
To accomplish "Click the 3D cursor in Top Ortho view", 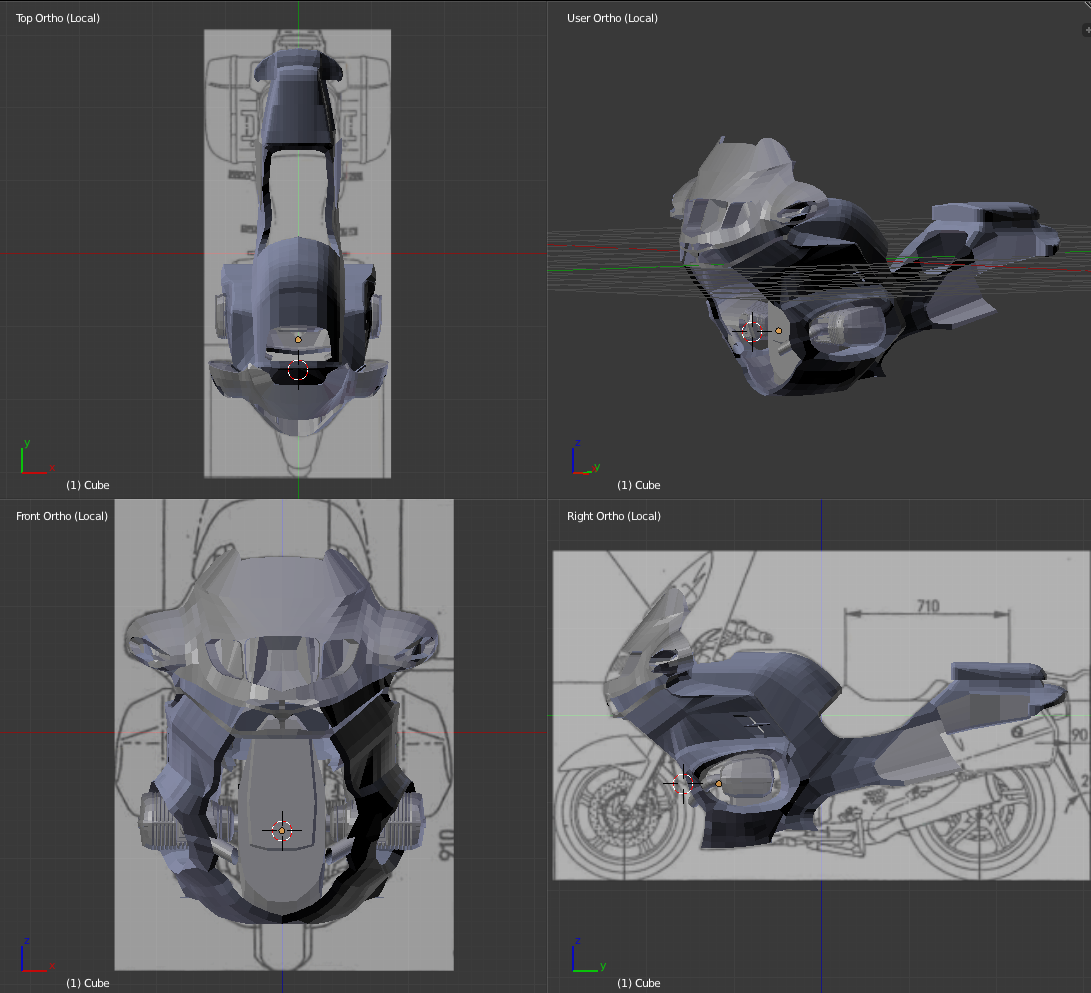I will pyautogui.click(x=298, y=371).
